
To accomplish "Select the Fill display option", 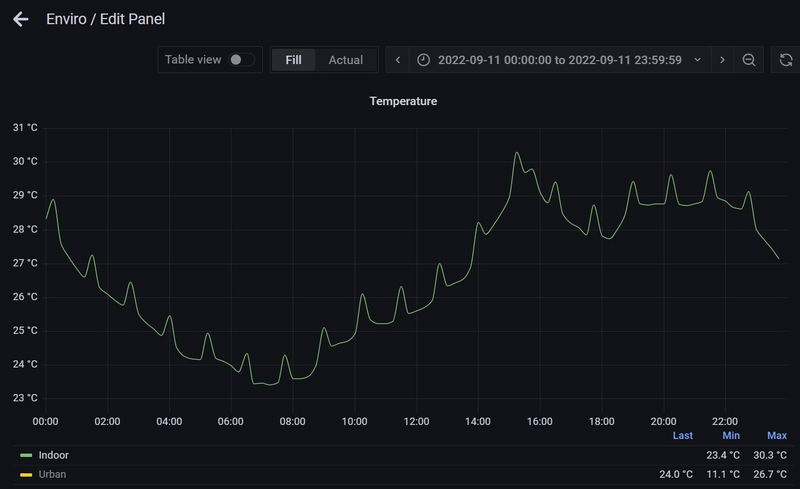I will (293, 60).
